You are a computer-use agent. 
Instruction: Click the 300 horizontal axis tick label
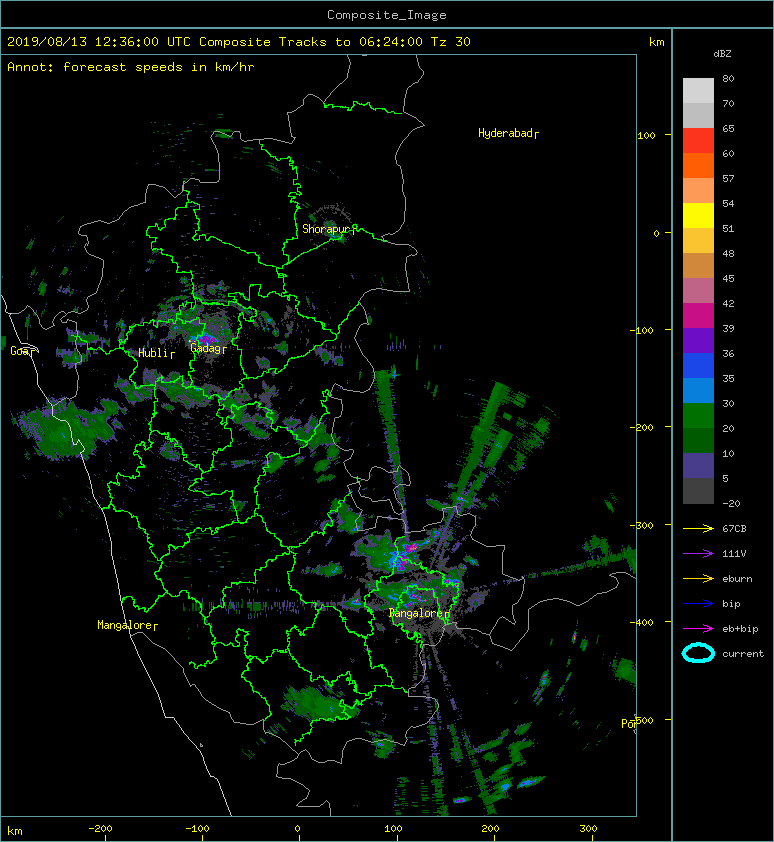tap(588, 829)
